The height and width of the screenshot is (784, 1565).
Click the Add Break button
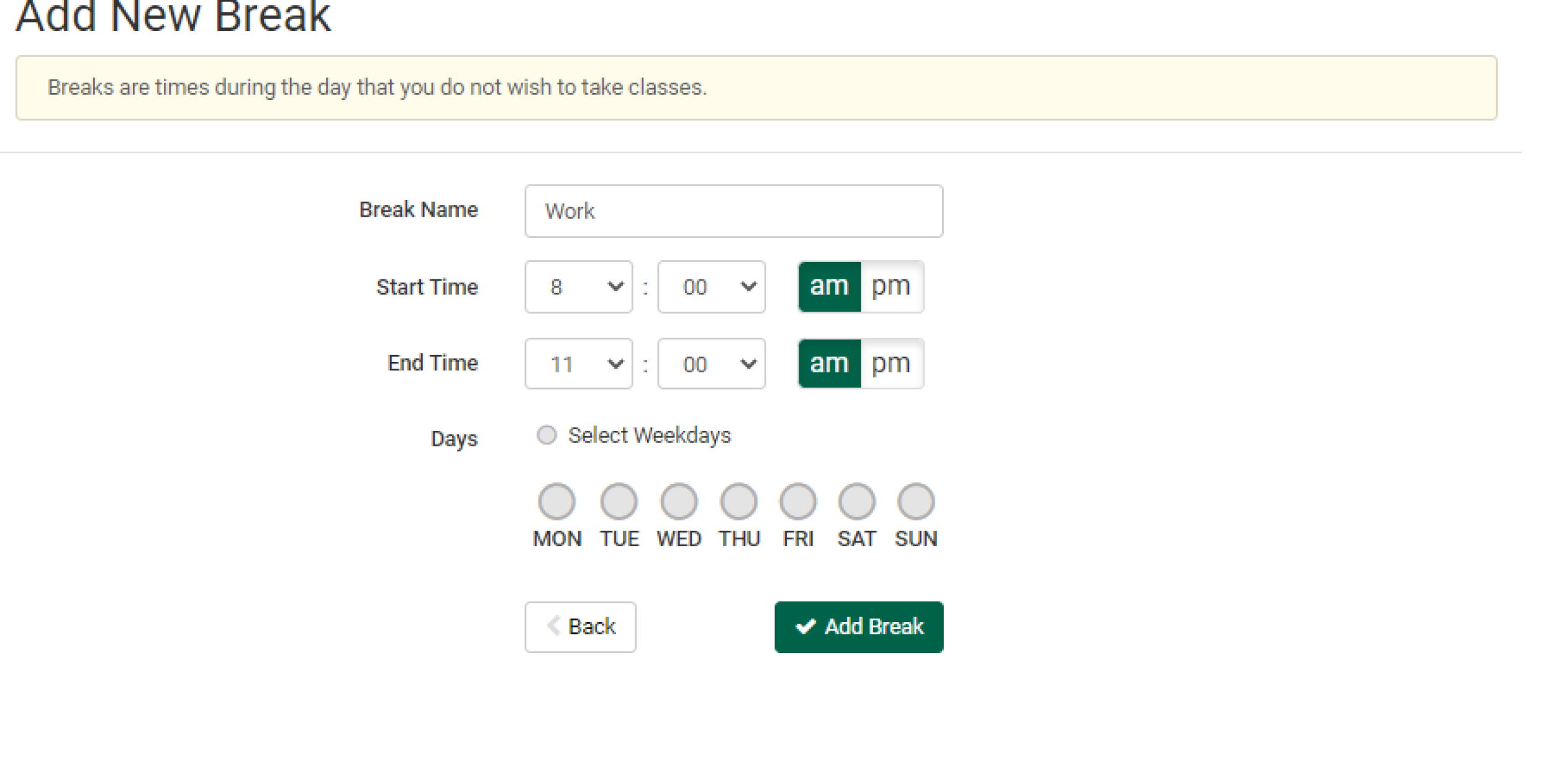pyautogui.click(x=859, y=626)
